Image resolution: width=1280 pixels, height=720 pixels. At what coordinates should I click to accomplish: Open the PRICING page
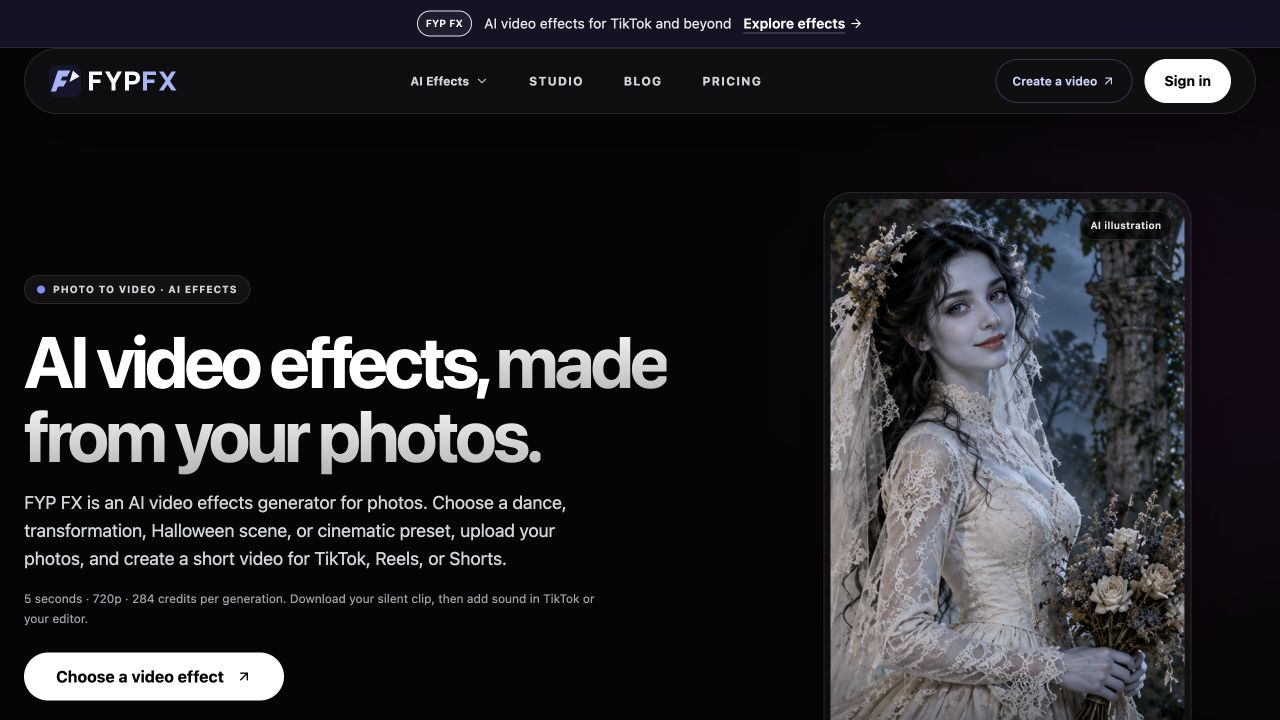tap(732, 81)
